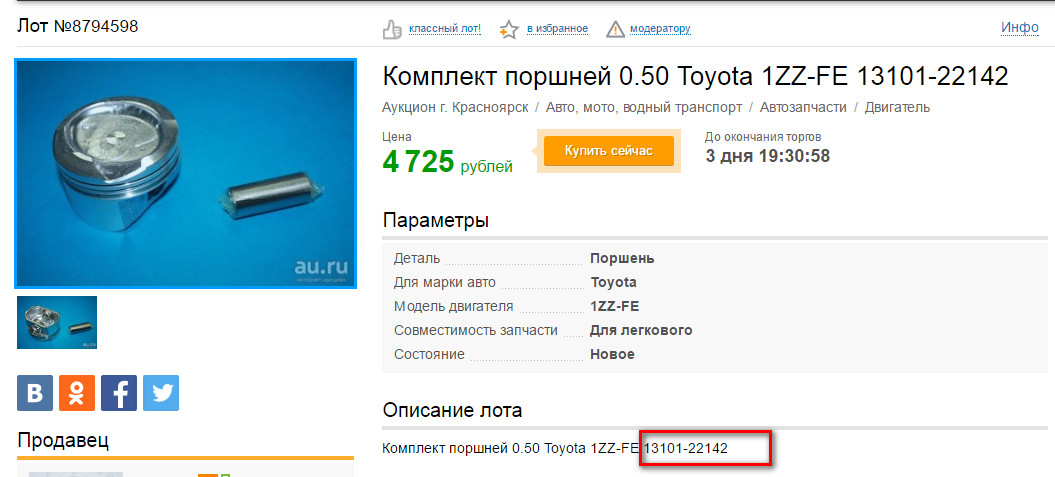1055x477 pixels.
Task: Enlarge the main piston photo
Action: point(186,173)
